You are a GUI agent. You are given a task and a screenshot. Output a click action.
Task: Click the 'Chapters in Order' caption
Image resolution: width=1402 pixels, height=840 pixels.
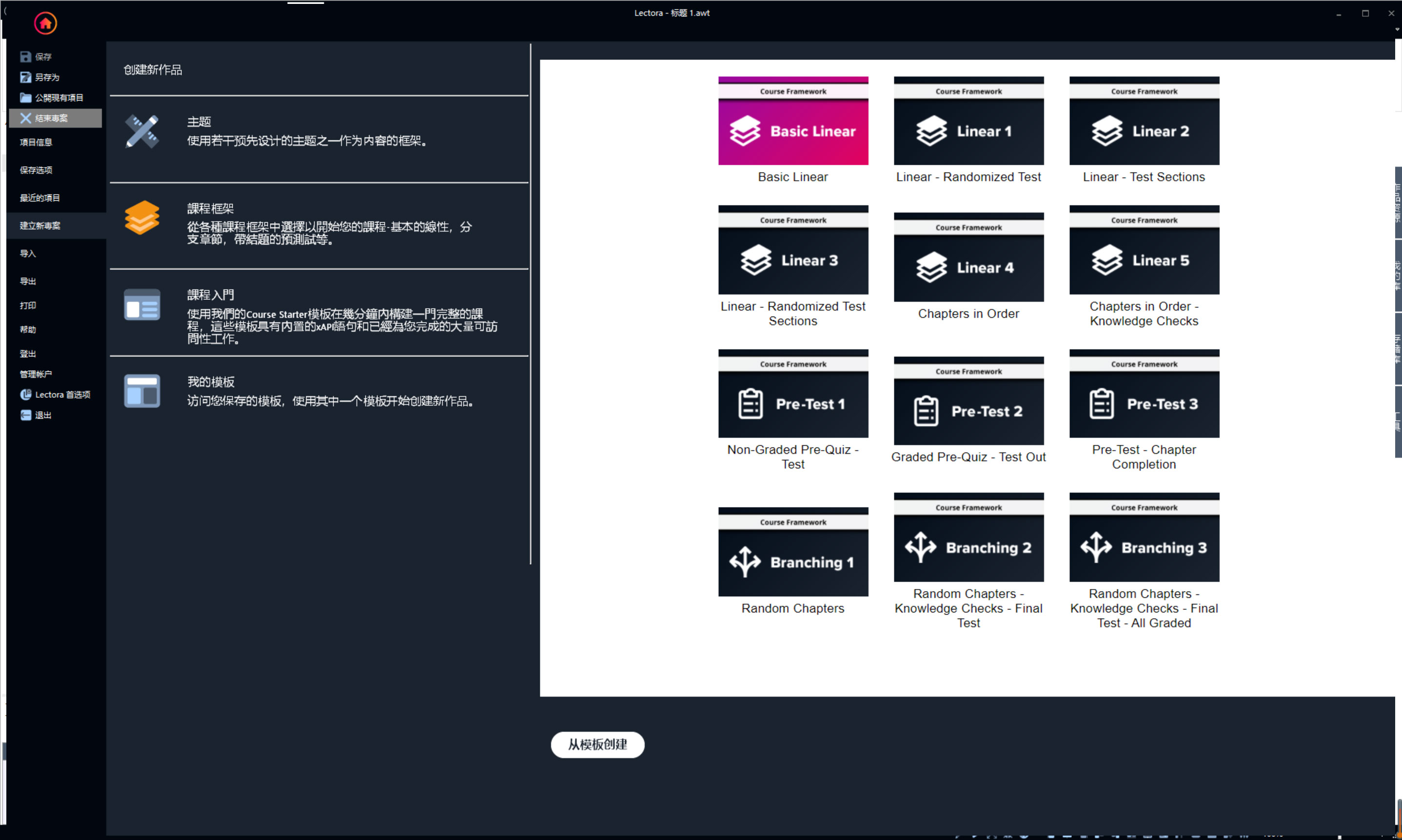[x=968, y=313]
